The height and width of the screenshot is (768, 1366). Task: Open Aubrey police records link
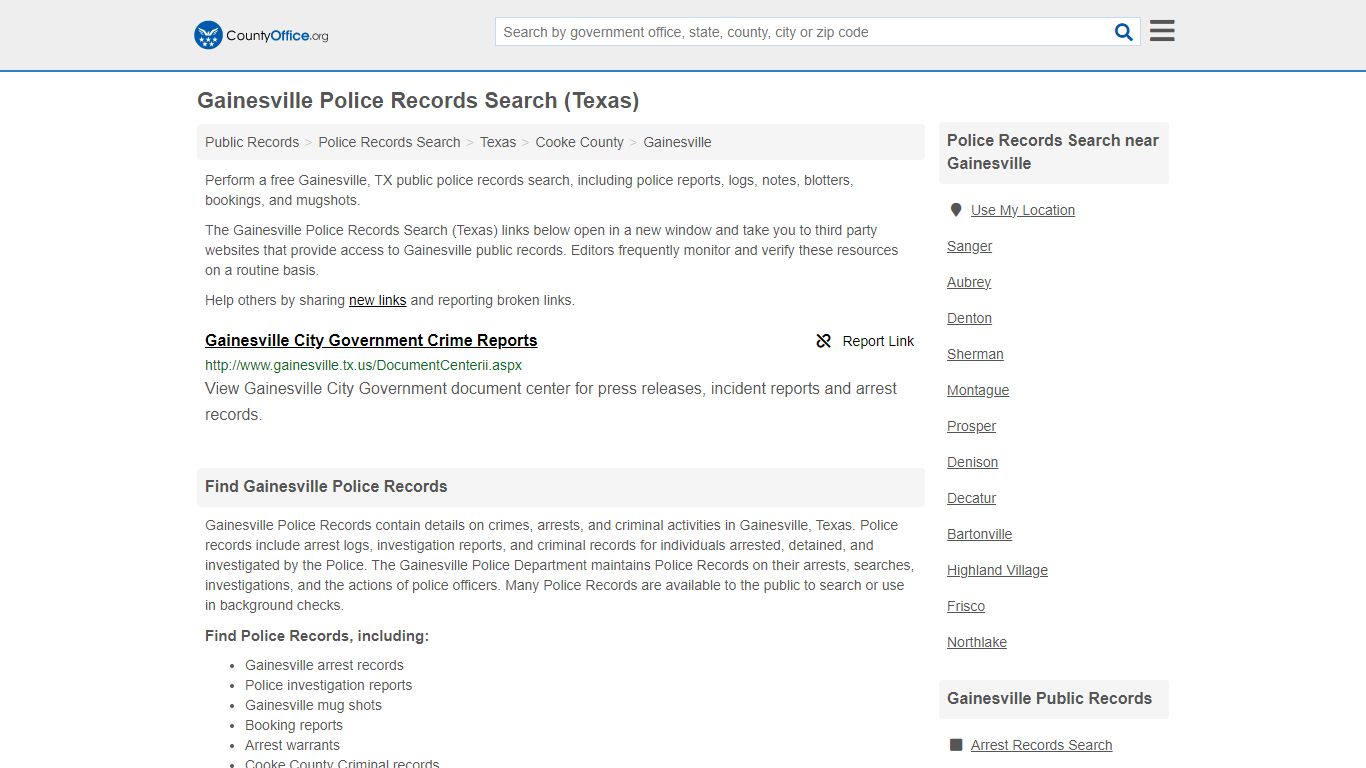969,282
